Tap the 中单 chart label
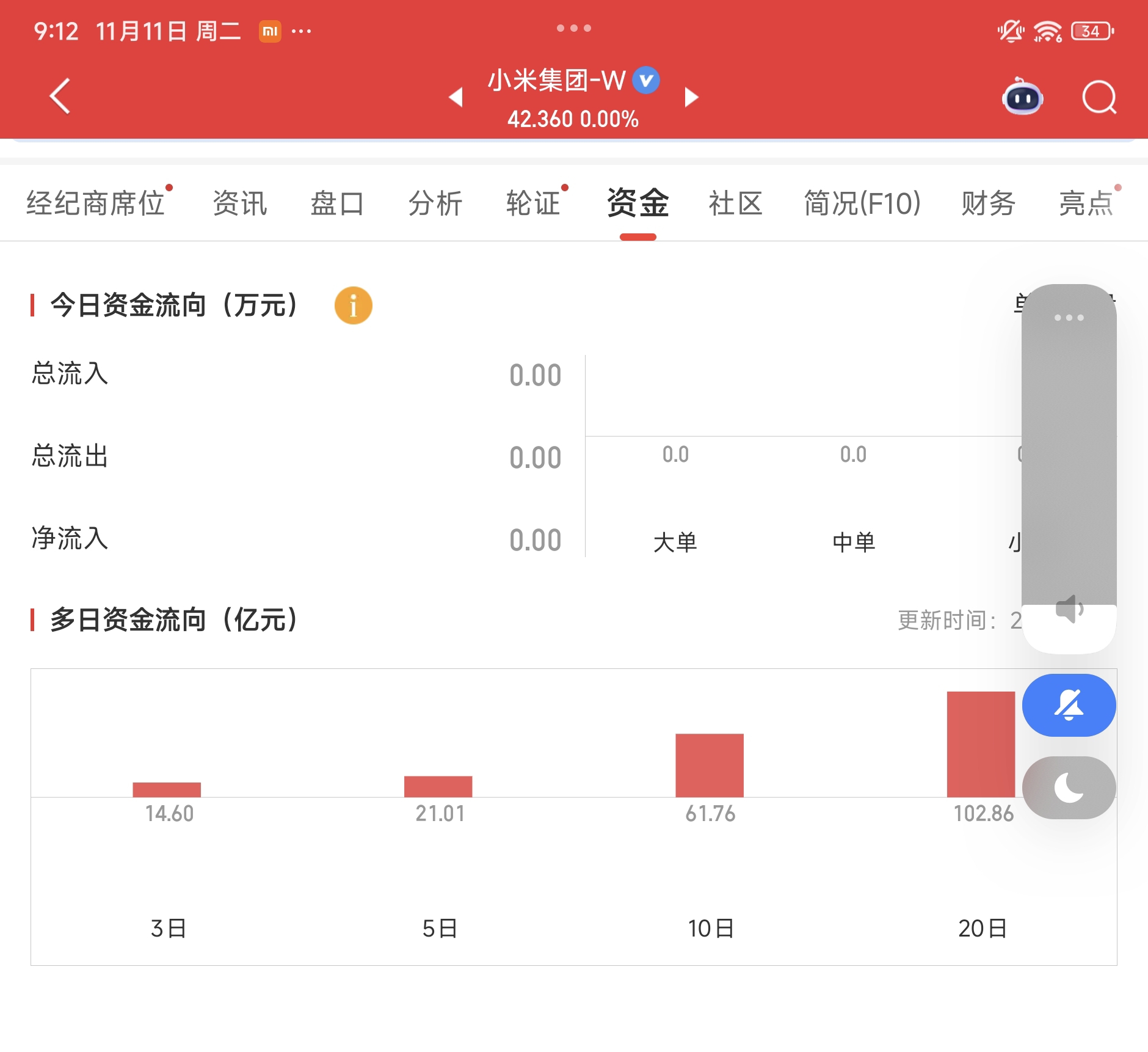Screen dimensions: 1148x1052 854,542
